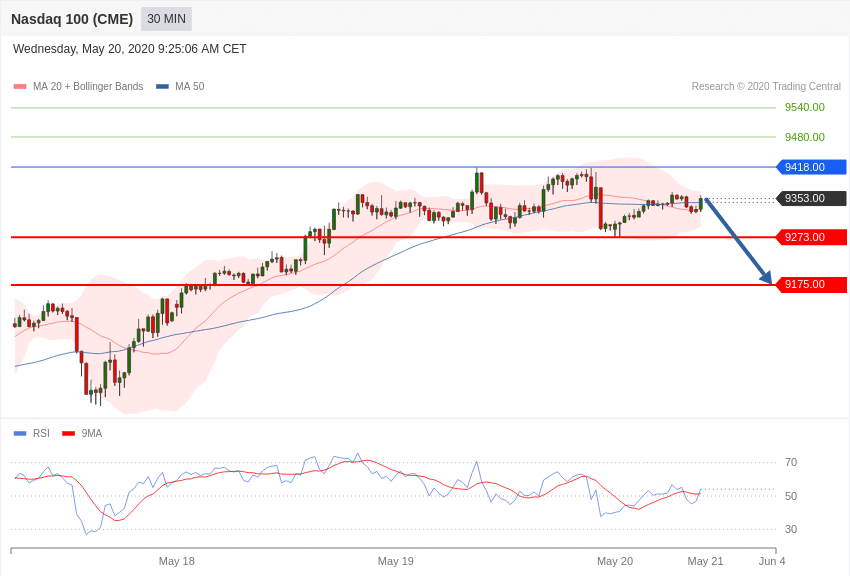Click the red 9273.00 support price tag
Image resolution: width=850 pixels, height=576 pixels.
tap(812, 237)
